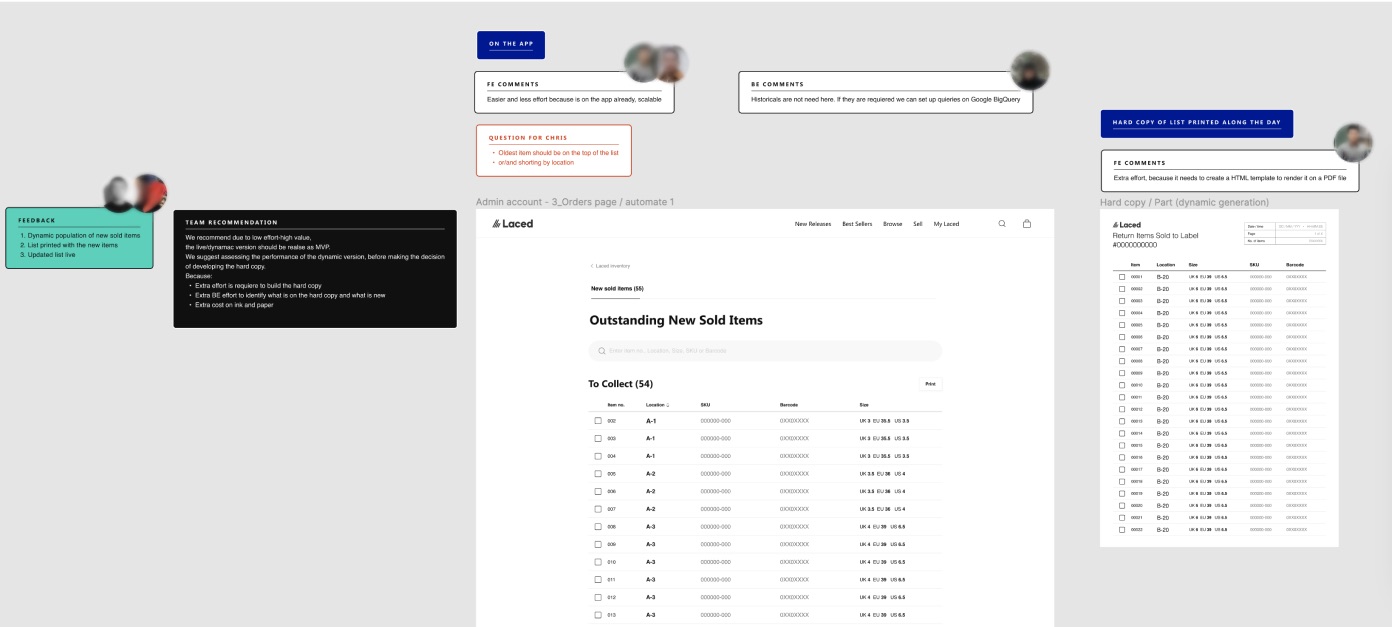Click the SKU value in the item 004 row
This screenshot has height=627, width=1392.
point(716,456)
